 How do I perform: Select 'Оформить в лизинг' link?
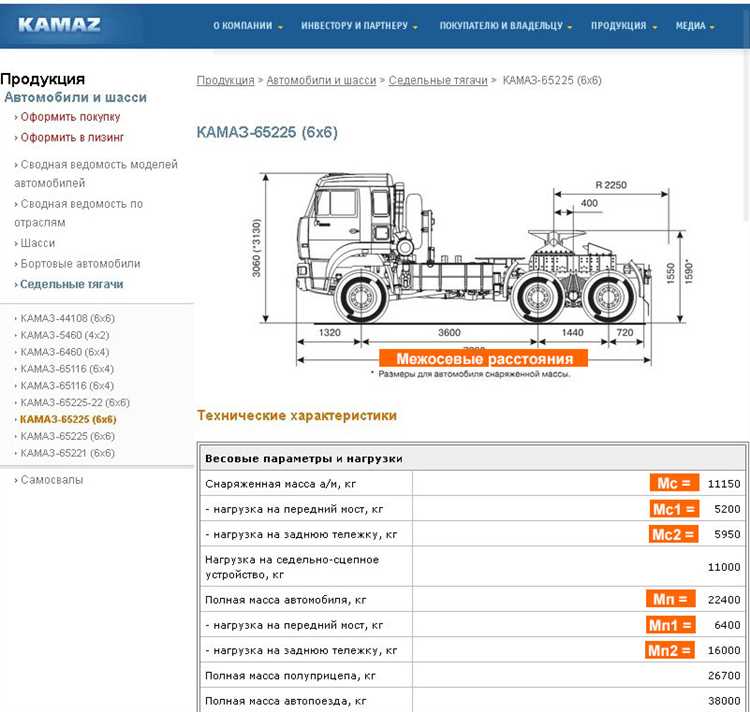pyautogui.click(x=72, y=137)
